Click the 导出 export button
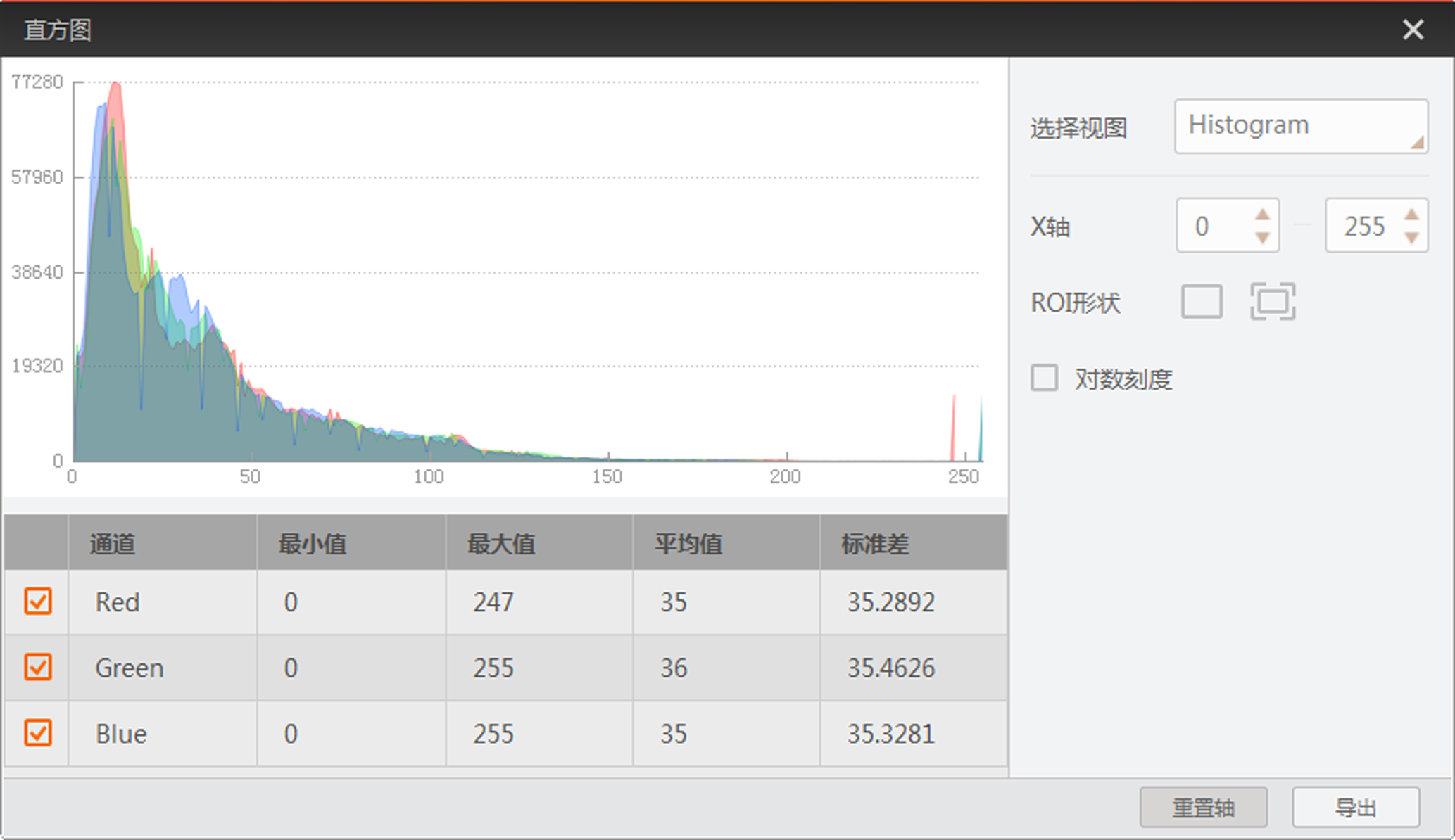Image resolution: width=1455 pixels, height=840 pixels. tap(1355, 807)
